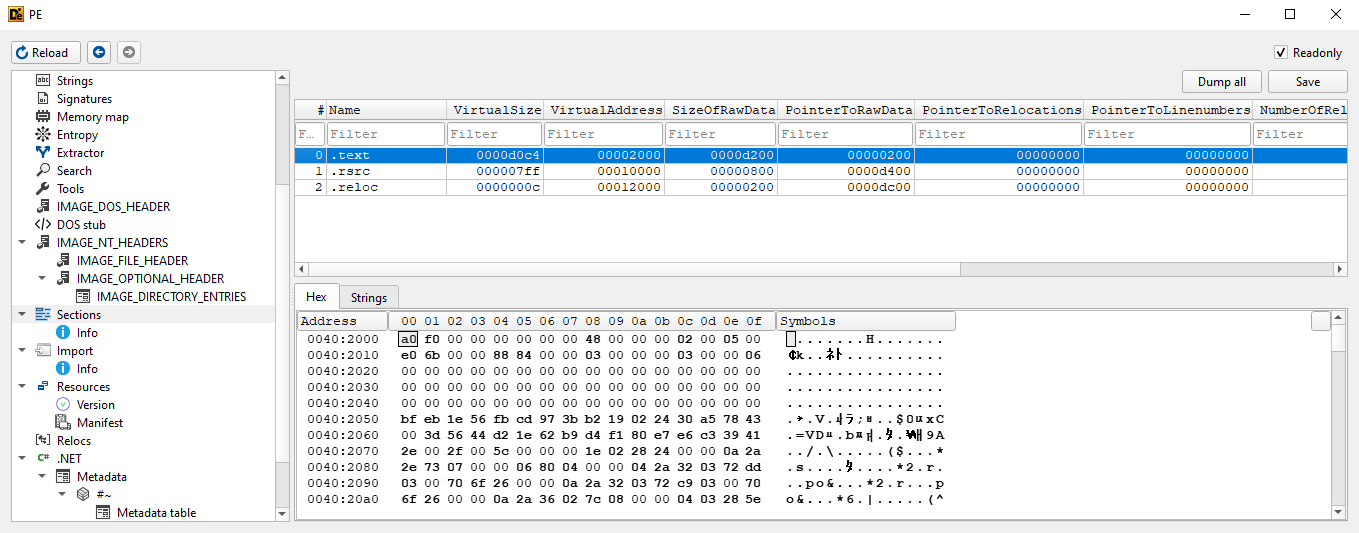1359x533 pixels.
Task: Select the .text section row
Action: click(820, 155)
